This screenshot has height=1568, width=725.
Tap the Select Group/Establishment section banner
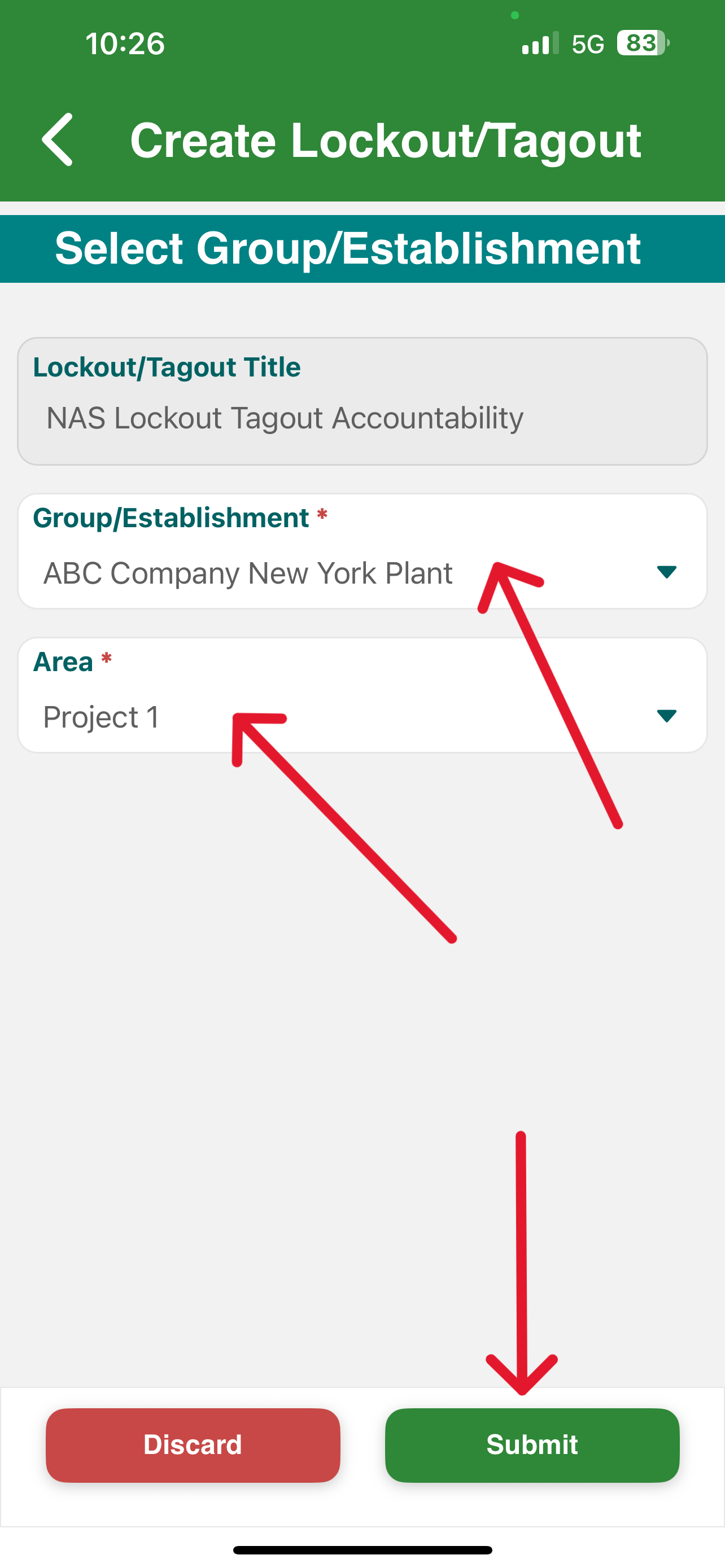[362, 248]
